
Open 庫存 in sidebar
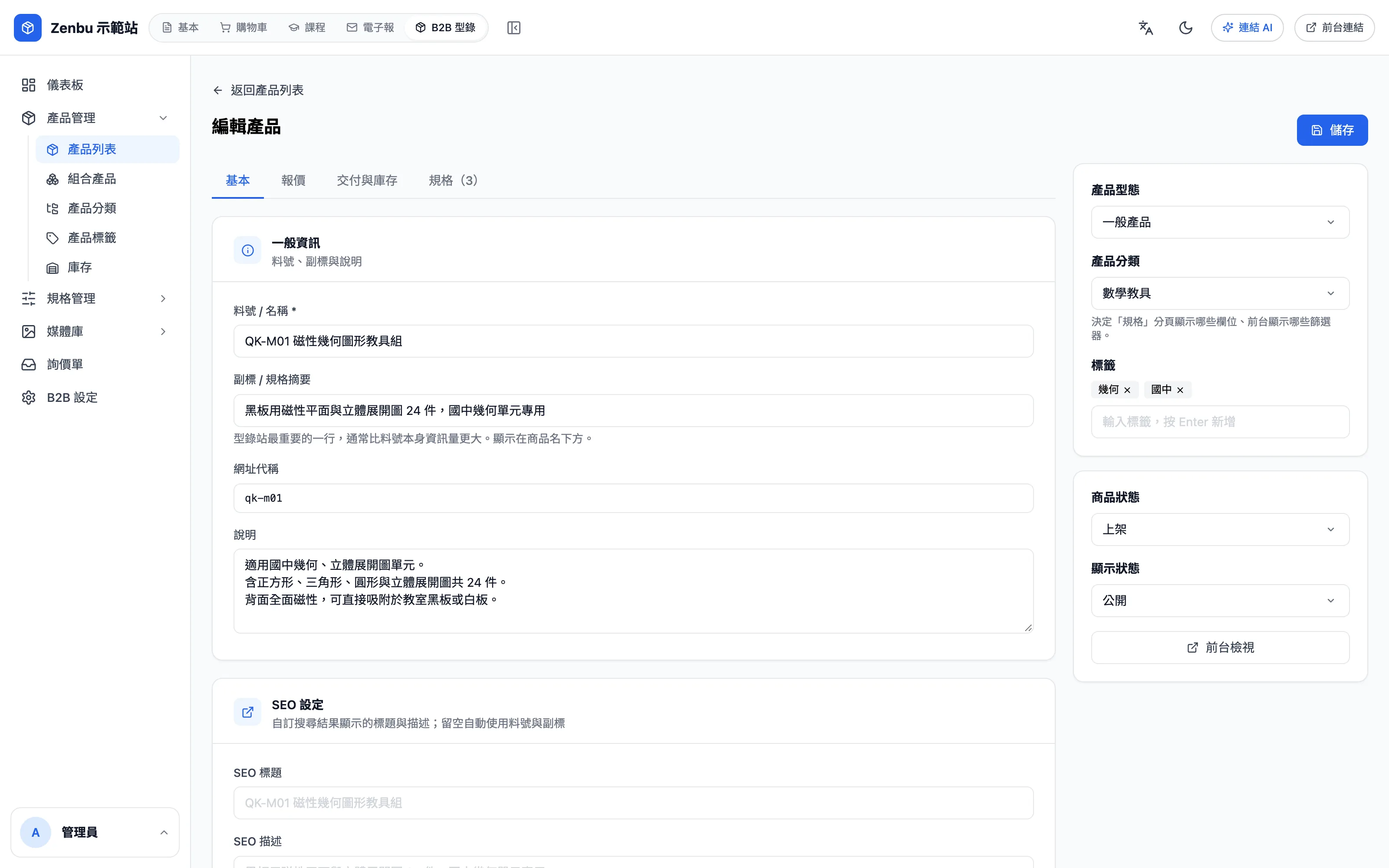point(107,267)
